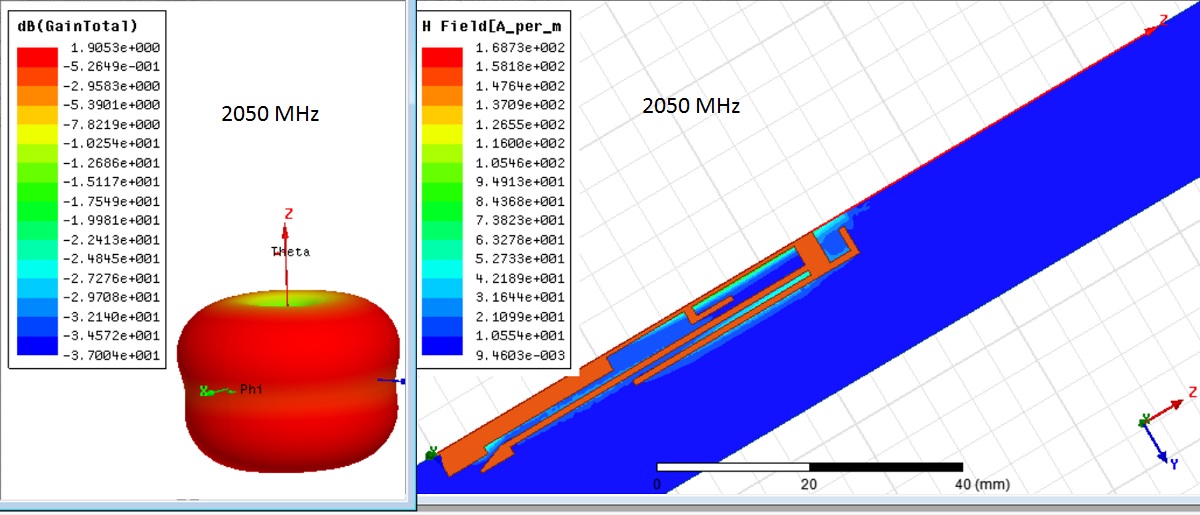Image resolution: width=1200 pixels, height=515 pixels.
Task: Click the 20 mark on the scale bar
Action: pos(809,483)
